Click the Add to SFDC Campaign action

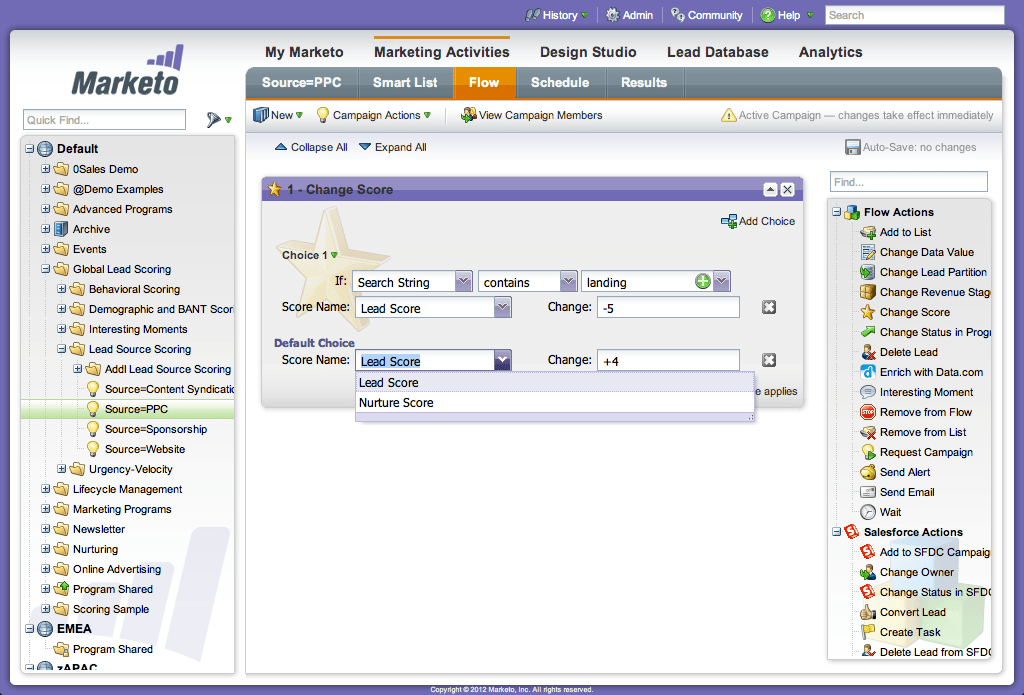(924, 552)
